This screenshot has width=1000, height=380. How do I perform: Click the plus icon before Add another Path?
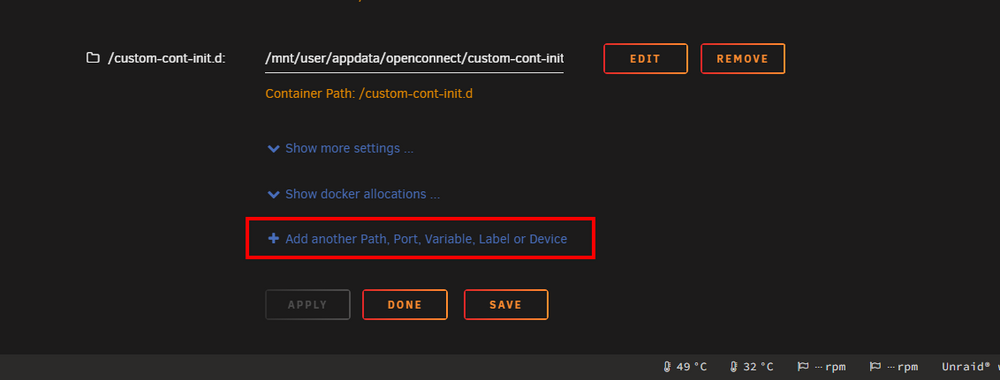(274, 238)
